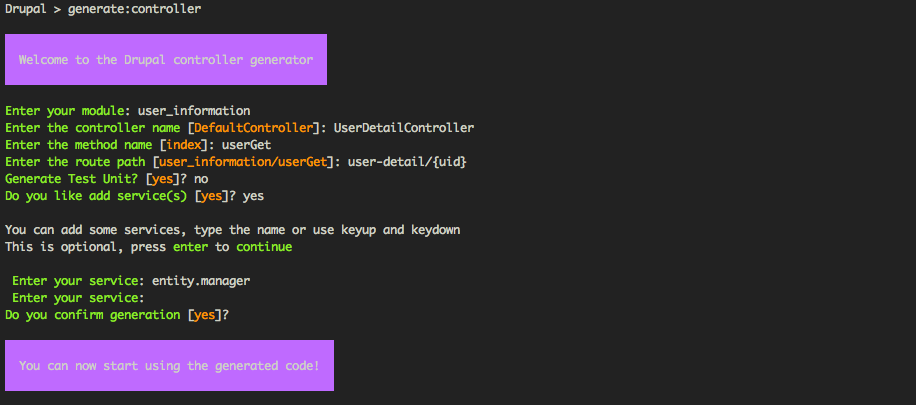Image resolution: width=916 pixels, height=405 pixels.
Task: Click 'Do you like add service(s)' prompt
Action: click(x=96, y=196)
